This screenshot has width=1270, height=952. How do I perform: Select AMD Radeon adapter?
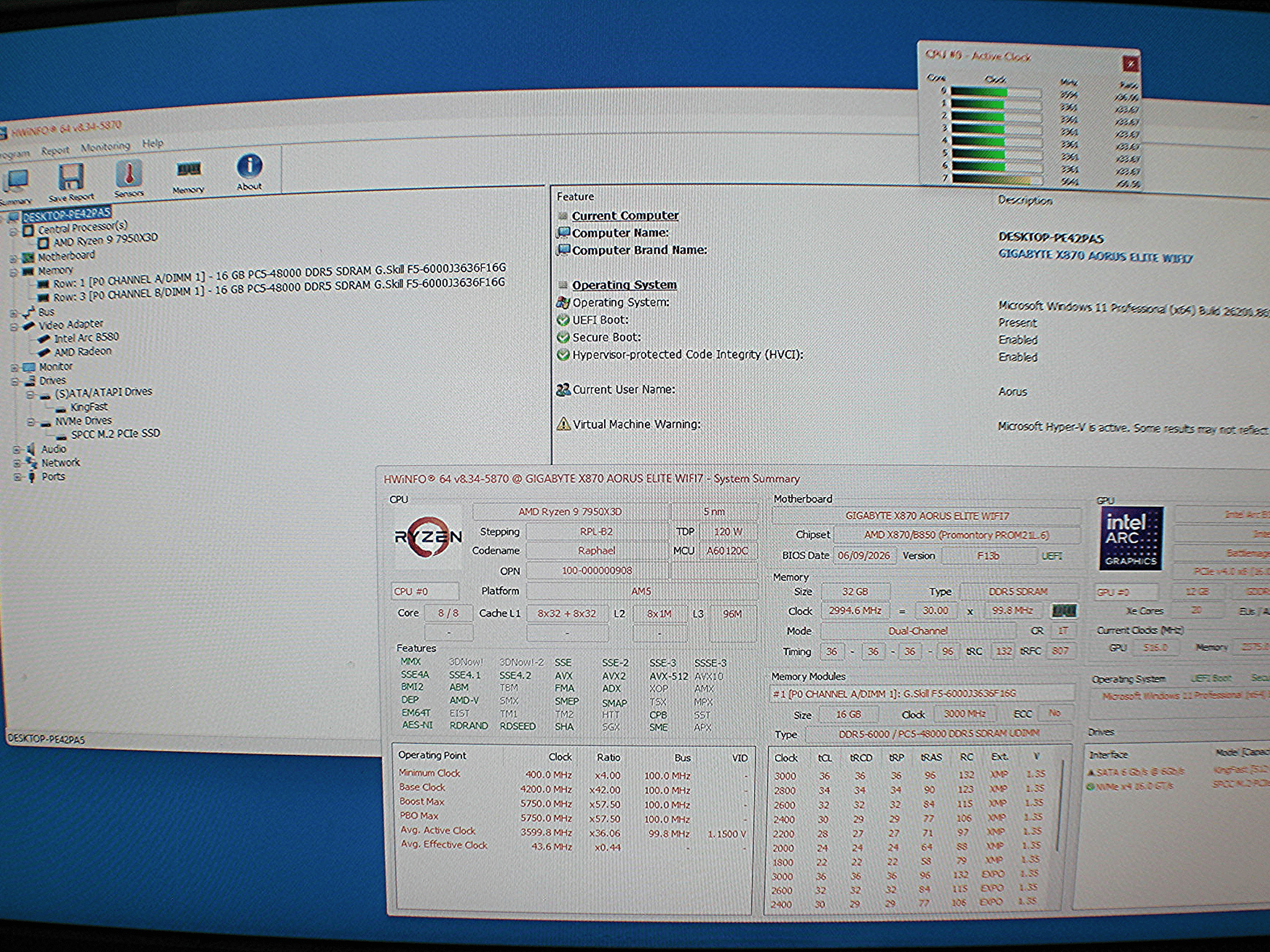pyautogui.click(x=82, y=351)
